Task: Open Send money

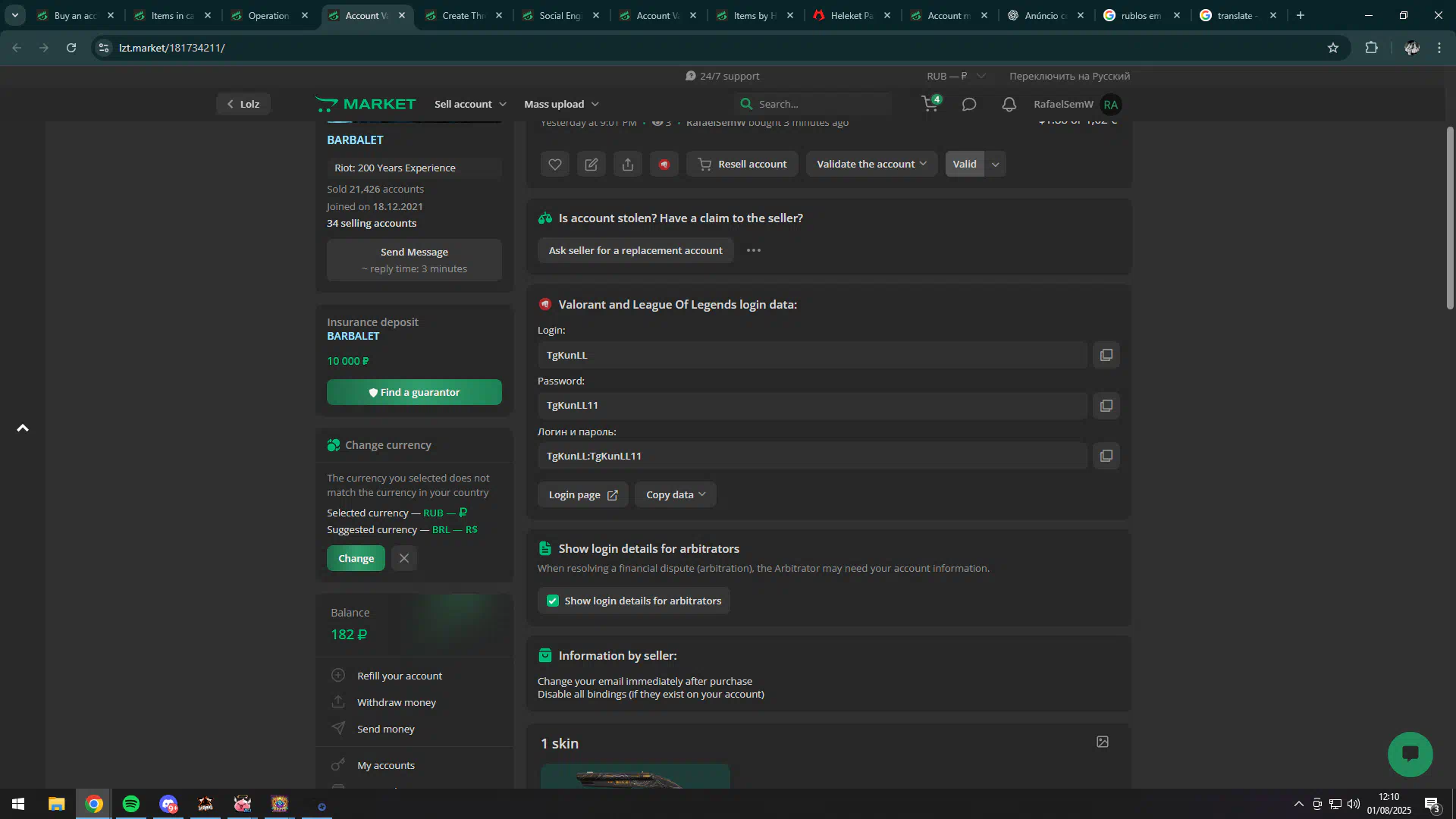Action: [385, 729]
